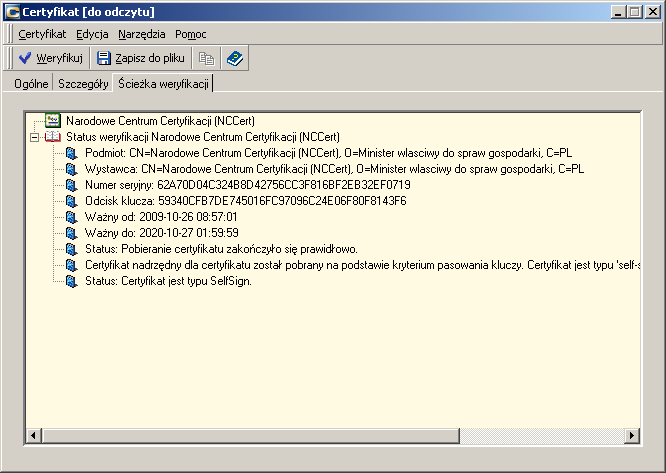Click the icon beside Ważny do
This screenshot has height=473, width=666.
tap(72, 234)
